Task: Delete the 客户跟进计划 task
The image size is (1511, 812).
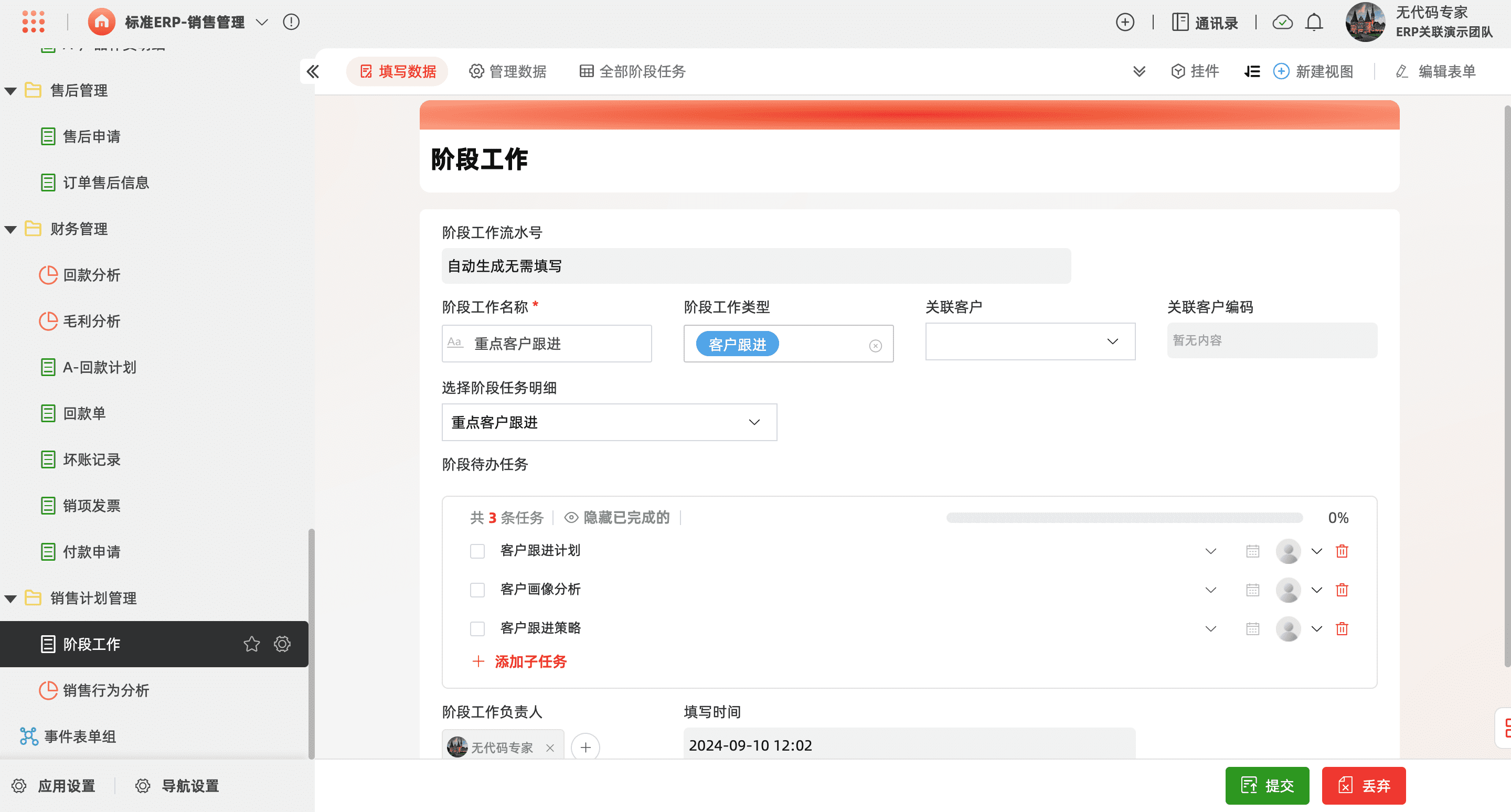Action: pyautogui.click(x=1342, y=551)
